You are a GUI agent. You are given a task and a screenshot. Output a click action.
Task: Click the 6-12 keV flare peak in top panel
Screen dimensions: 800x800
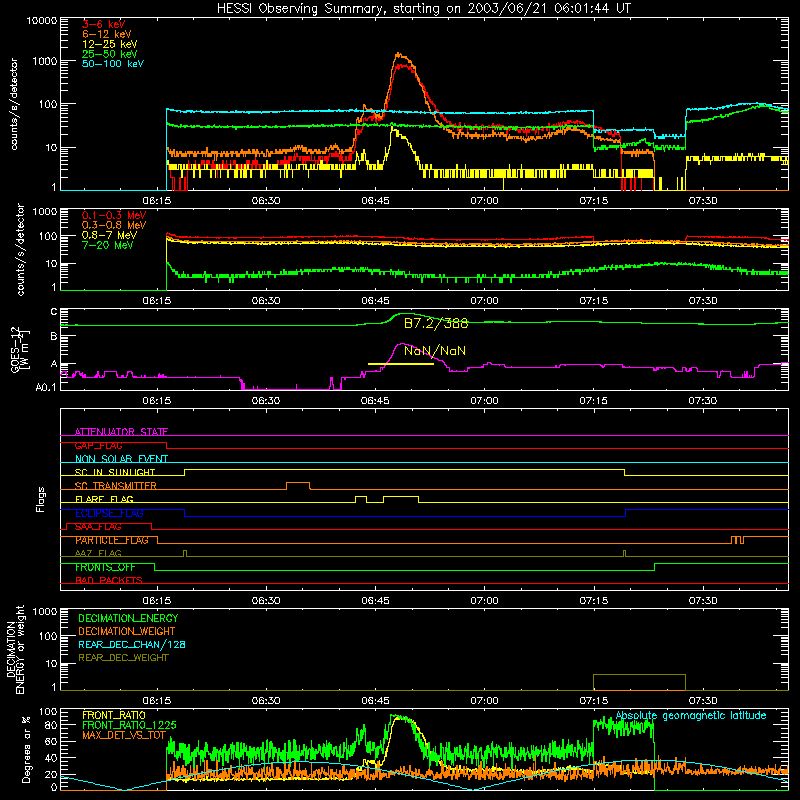coord(399,54)
